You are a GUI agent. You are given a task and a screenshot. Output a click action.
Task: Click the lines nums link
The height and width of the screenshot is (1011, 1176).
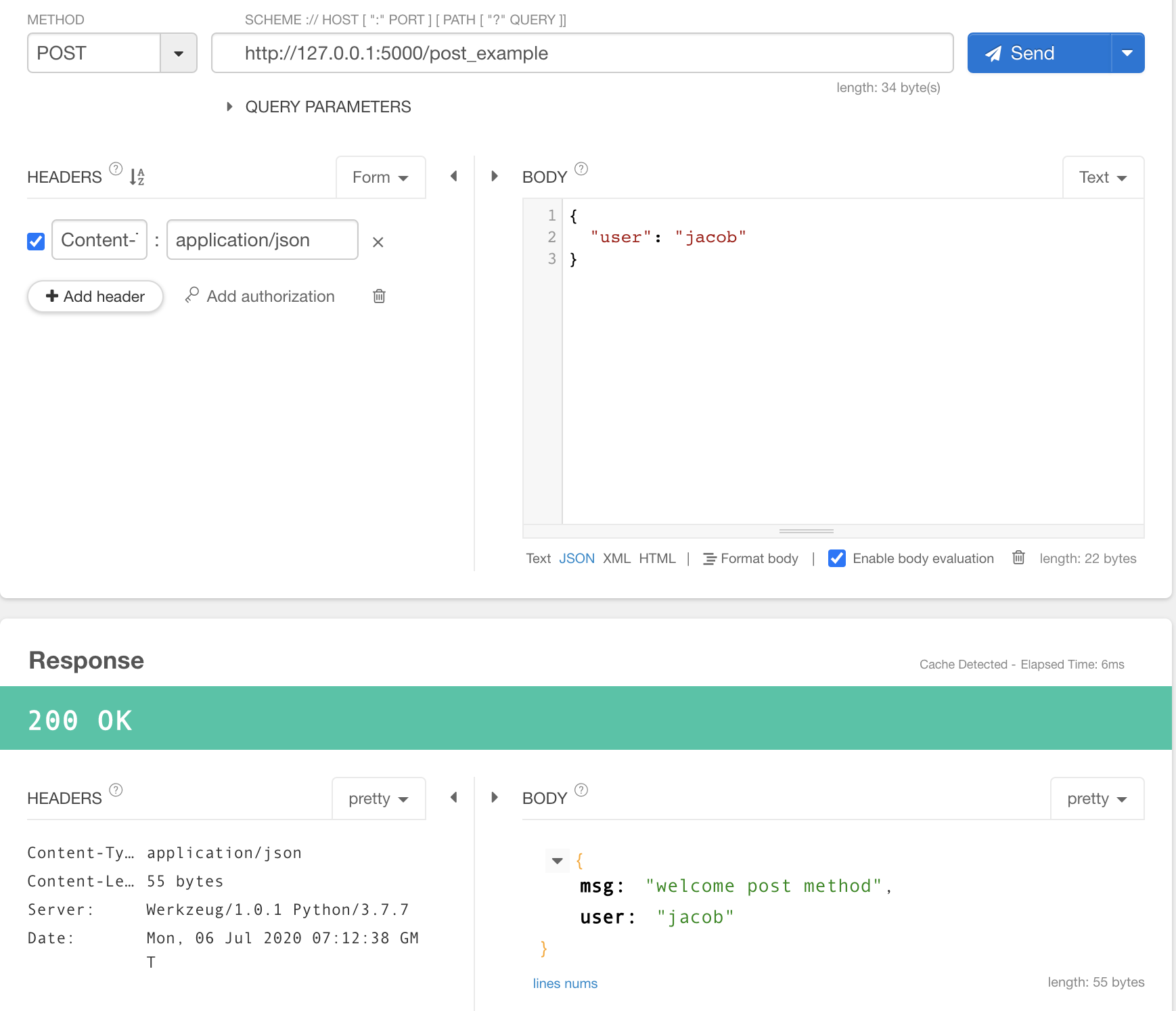[566, 983]
